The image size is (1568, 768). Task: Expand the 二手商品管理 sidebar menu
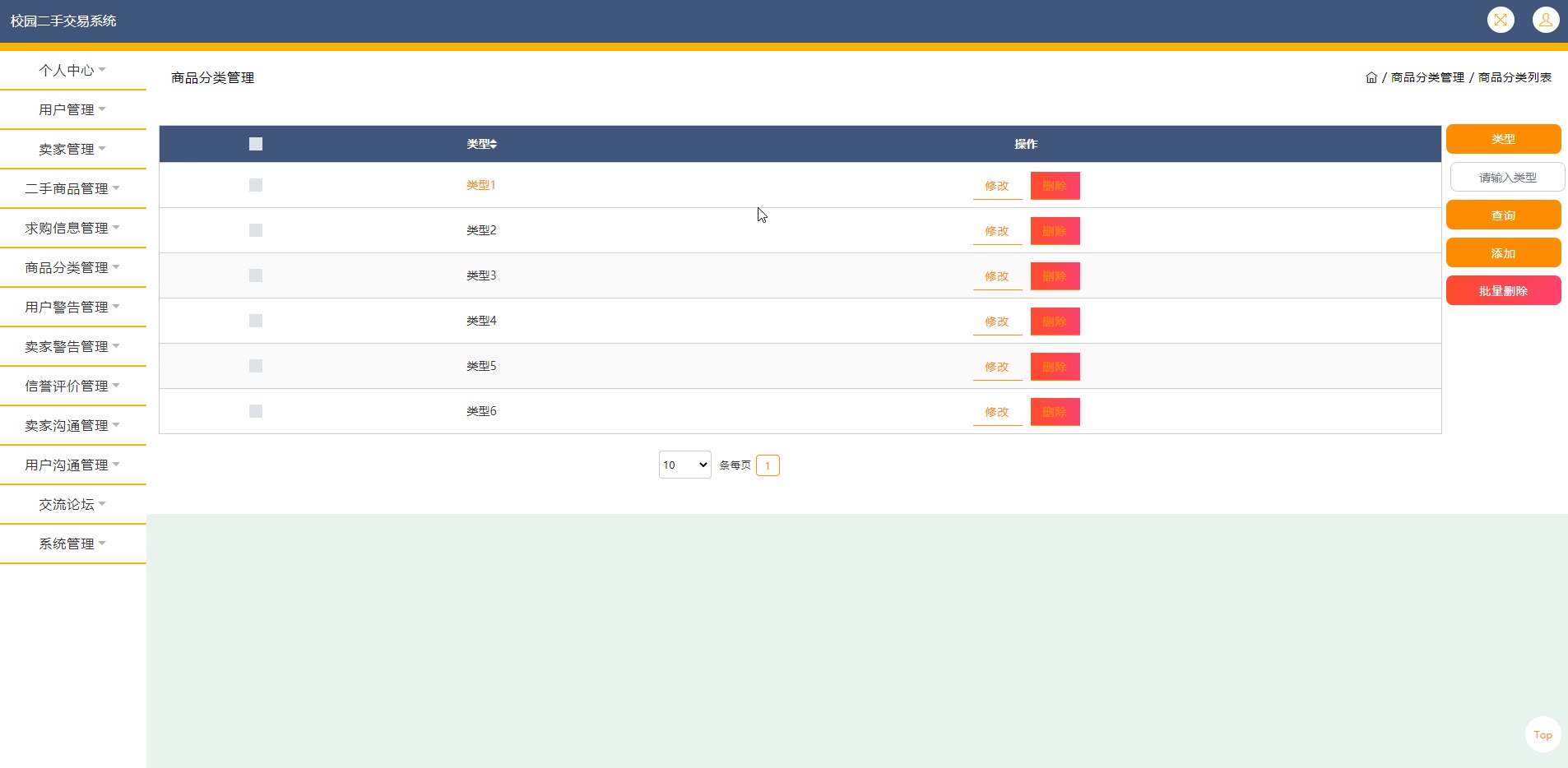[72, 188]
